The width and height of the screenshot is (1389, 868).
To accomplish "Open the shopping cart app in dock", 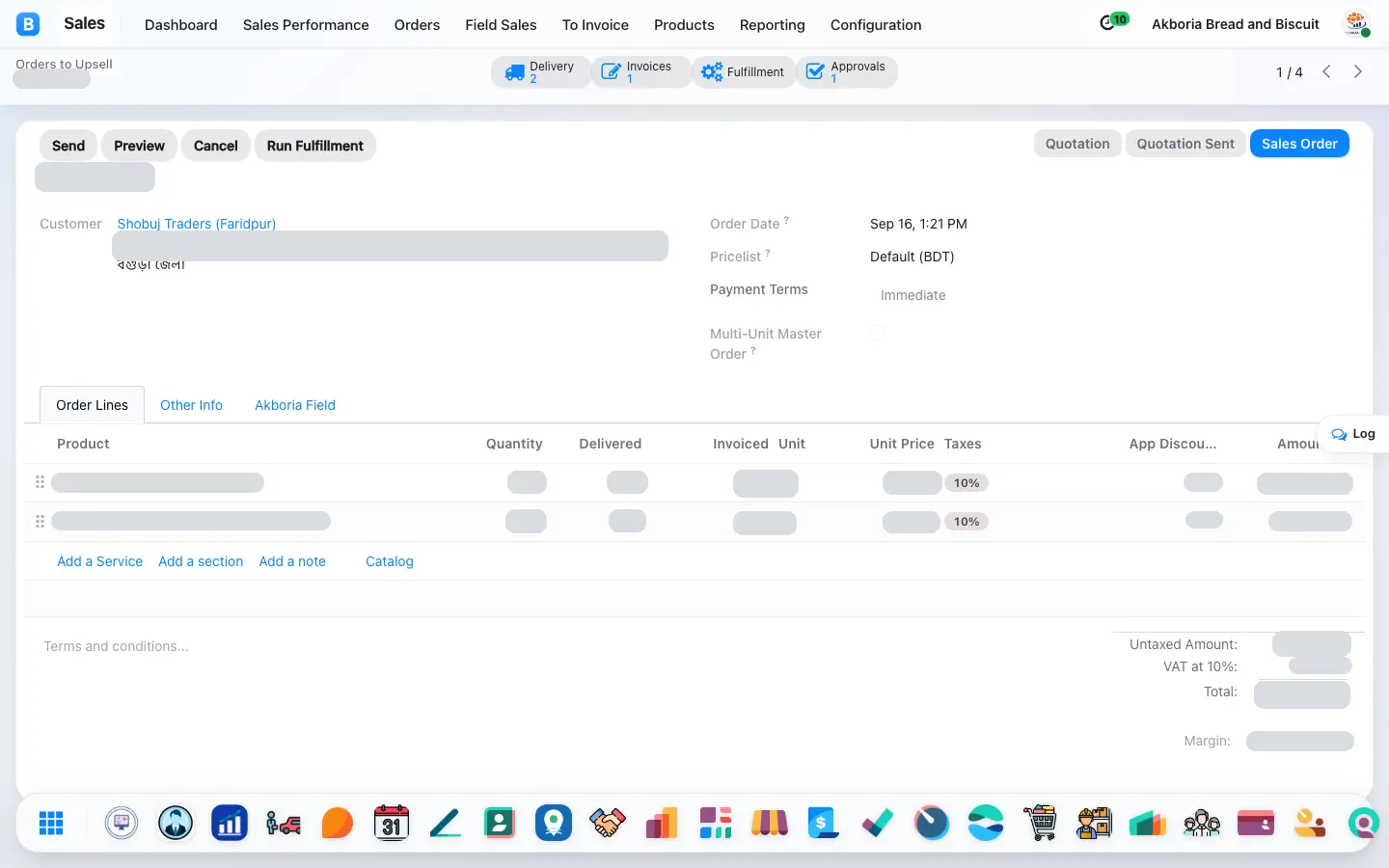I will tap(1040, 823).
